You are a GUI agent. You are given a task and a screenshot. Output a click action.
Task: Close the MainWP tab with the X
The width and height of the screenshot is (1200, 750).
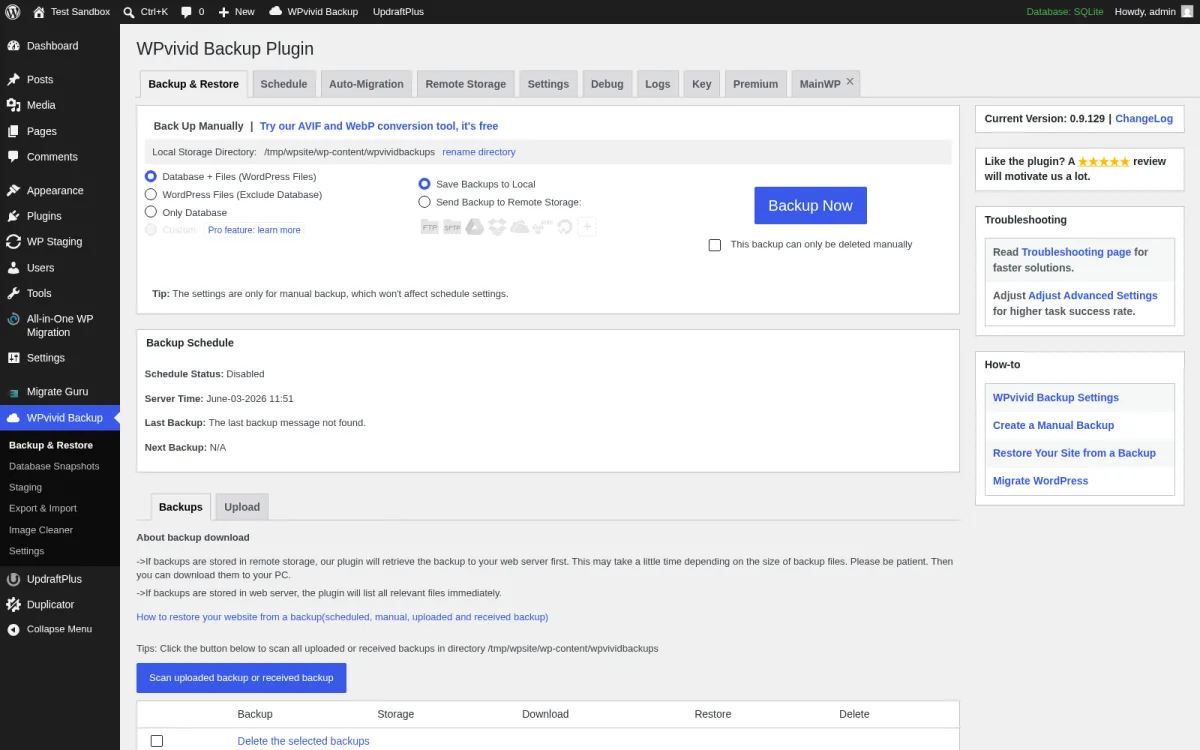850,82
